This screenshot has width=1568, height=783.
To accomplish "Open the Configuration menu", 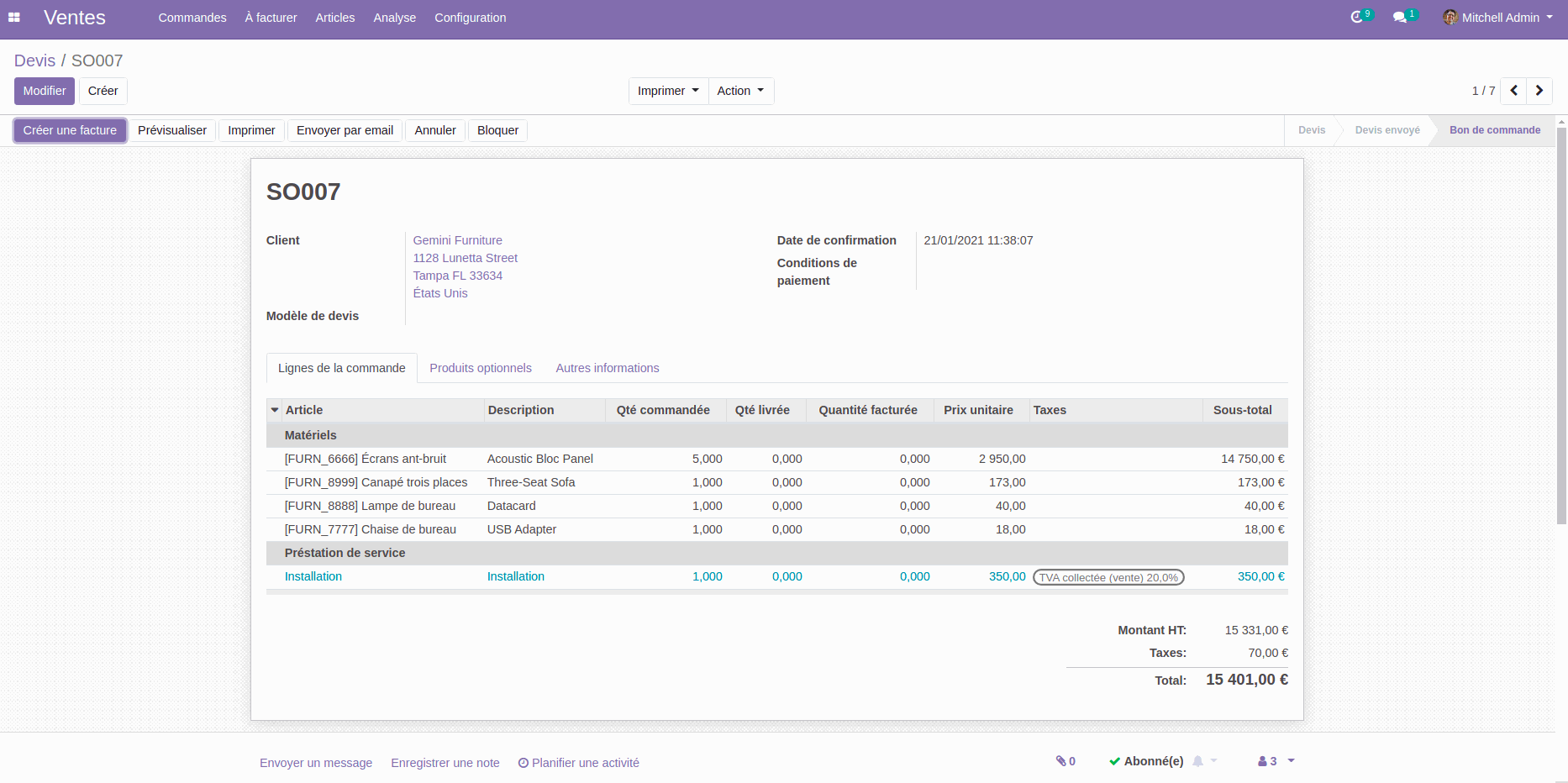I will point(470,18).
